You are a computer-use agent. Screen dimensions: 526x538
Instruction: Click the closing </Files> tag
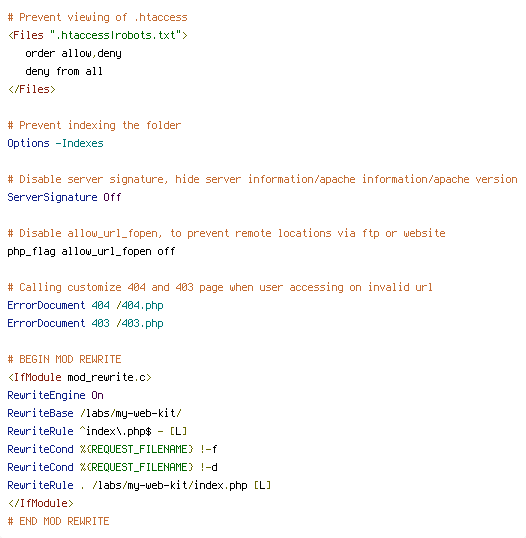[32, 89]
